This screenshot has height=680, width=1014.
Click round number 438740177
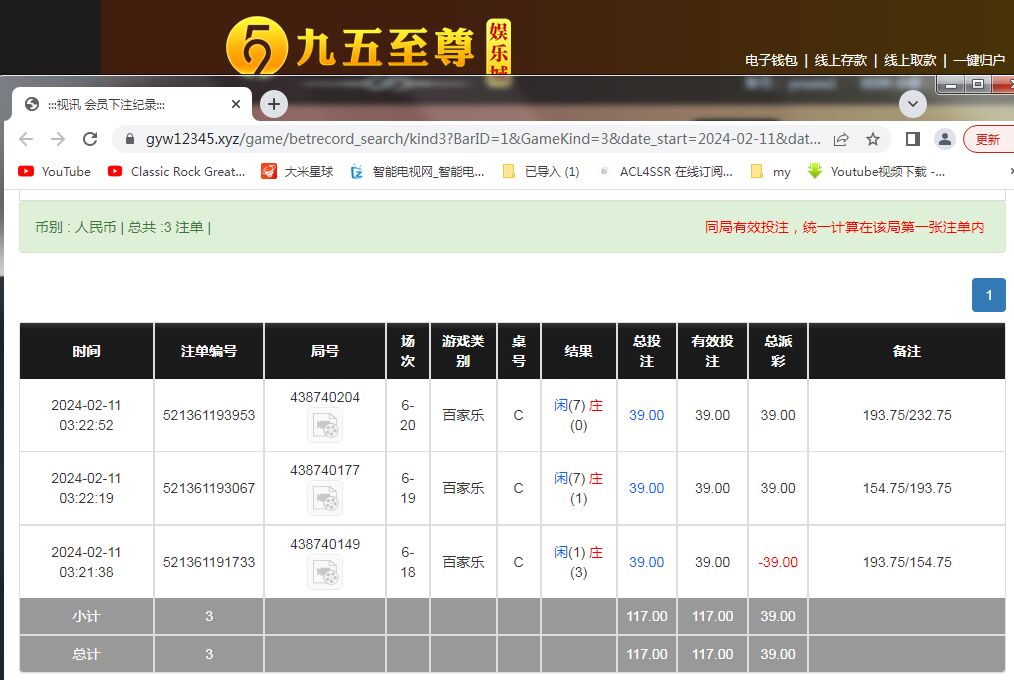click(x=325, y=470)
